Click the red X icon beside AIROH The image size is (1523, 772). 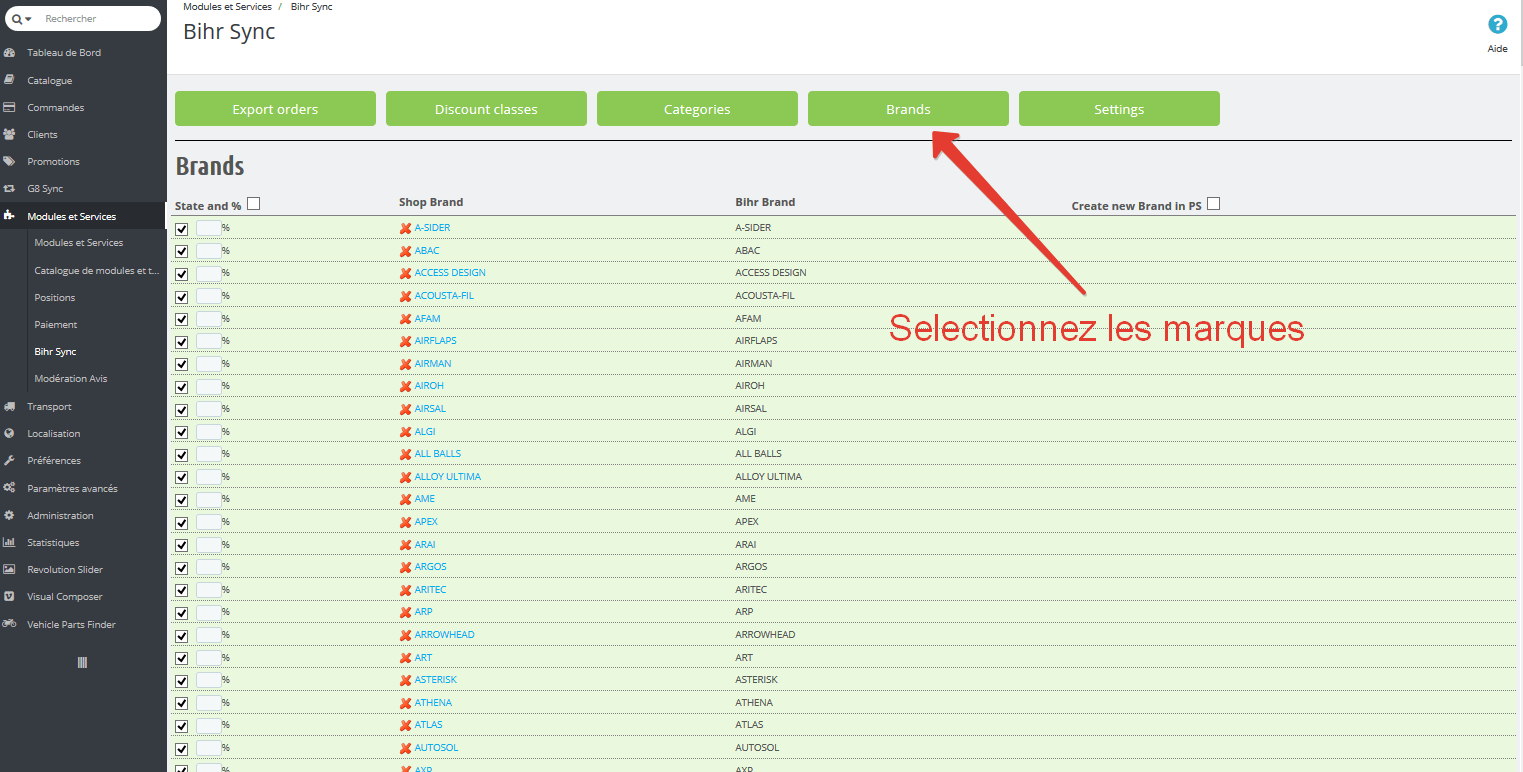click(x=405, y=386)
